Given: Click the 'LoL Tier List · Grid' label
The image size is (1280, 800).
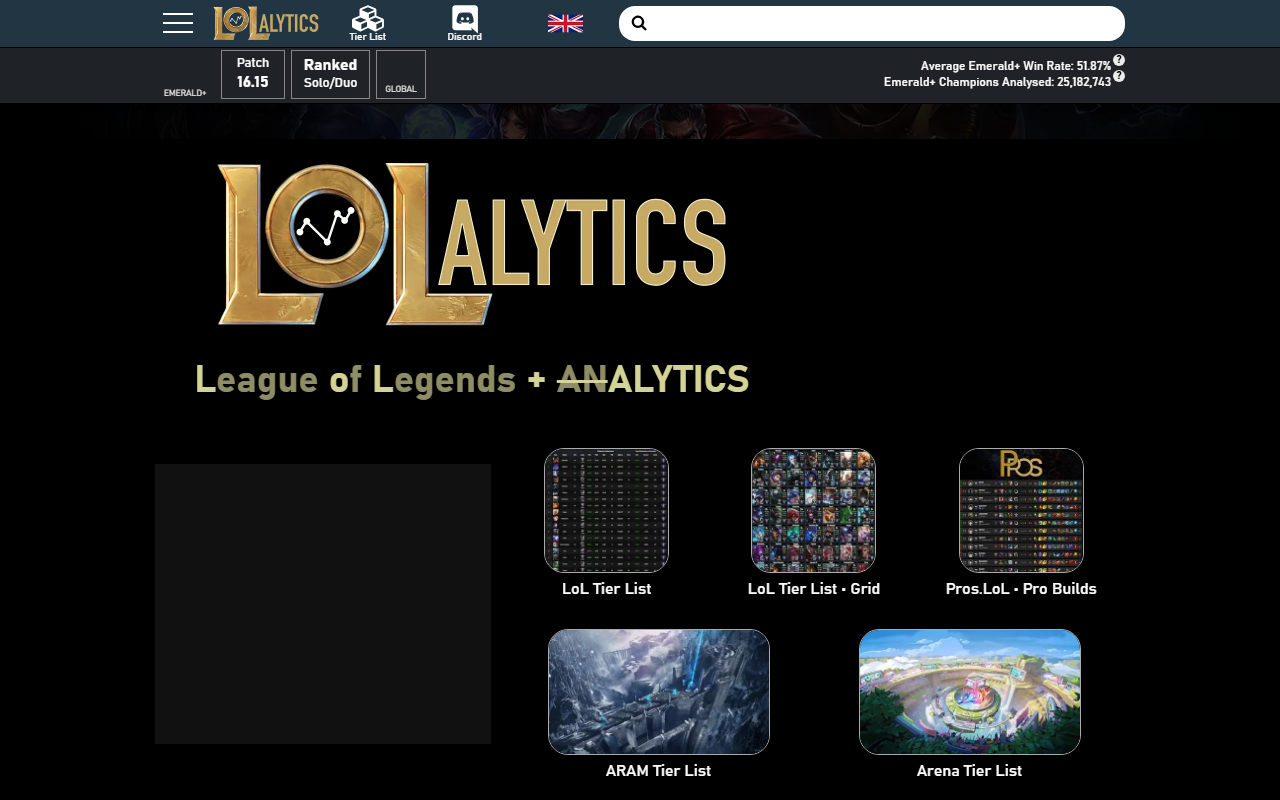Looking at the screenshot, I should click(x=814, y=589).
